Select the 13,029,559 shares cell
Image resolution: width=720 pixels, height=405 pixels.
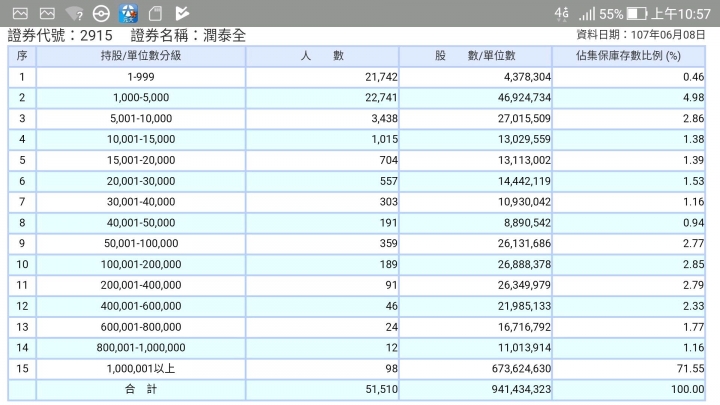(x=476, y=139)
